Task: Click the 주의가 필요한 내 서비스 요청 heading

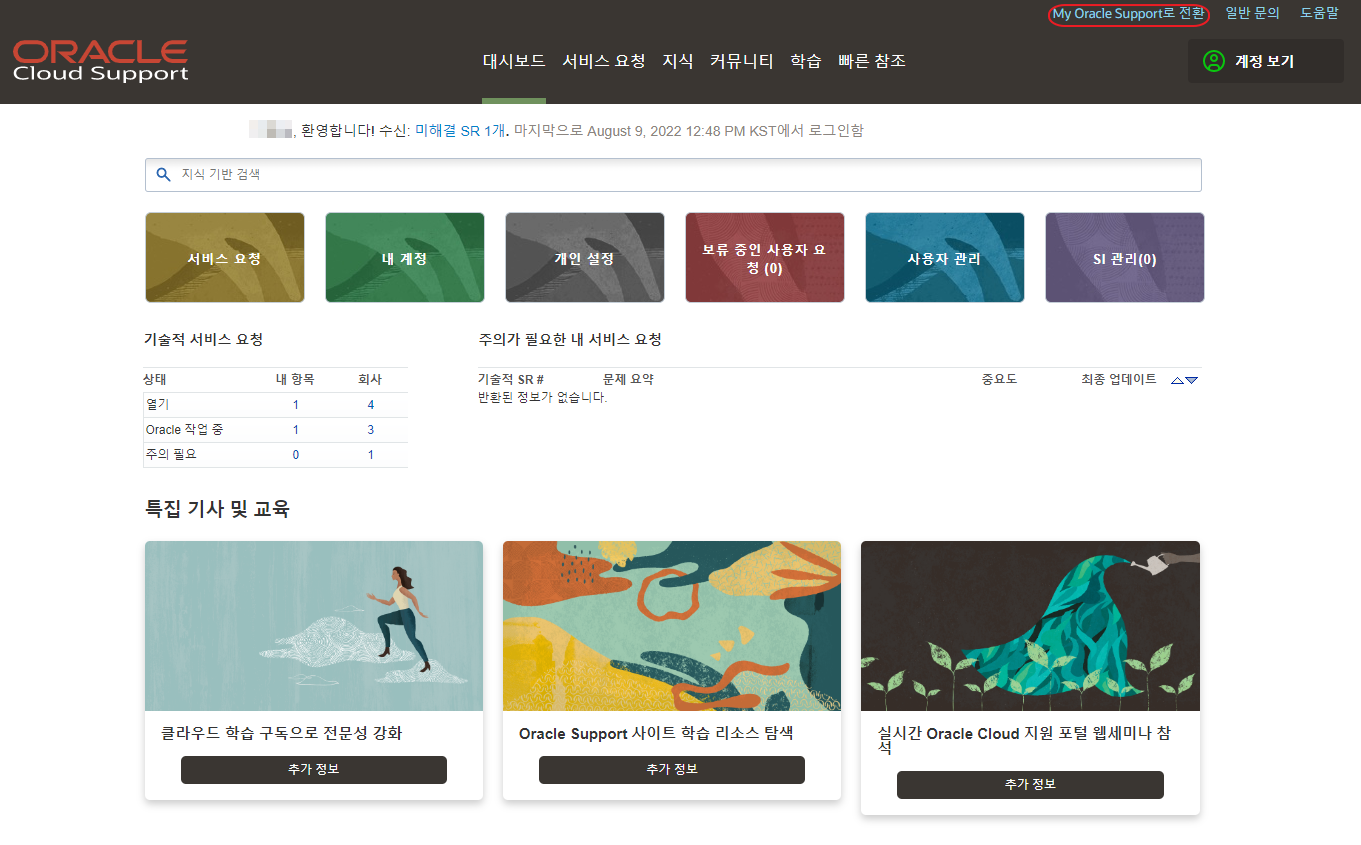Action: [x=570, y=340]
